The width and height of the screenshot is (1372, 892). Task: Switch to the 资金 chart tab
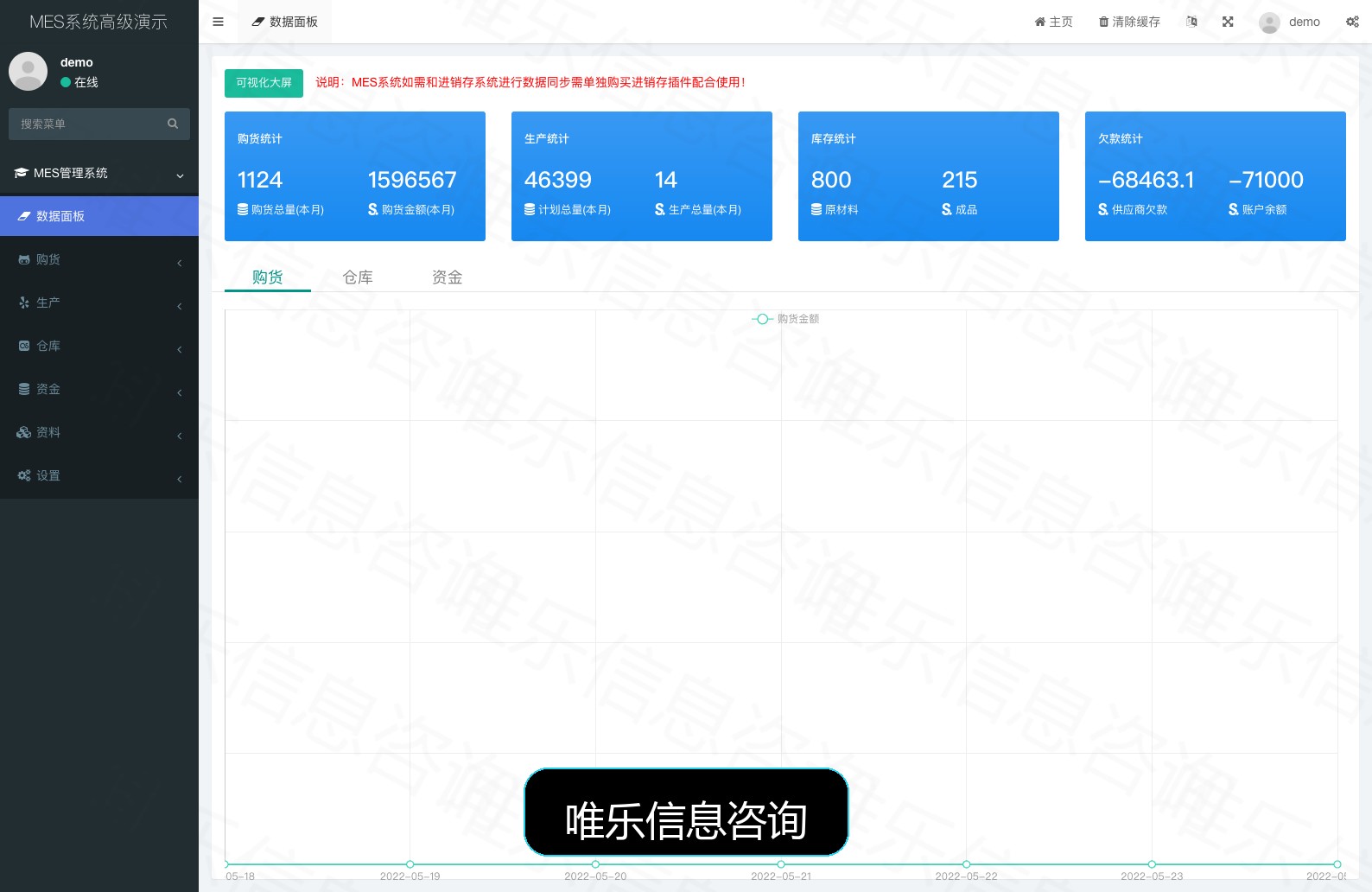(x=448, y=277)
